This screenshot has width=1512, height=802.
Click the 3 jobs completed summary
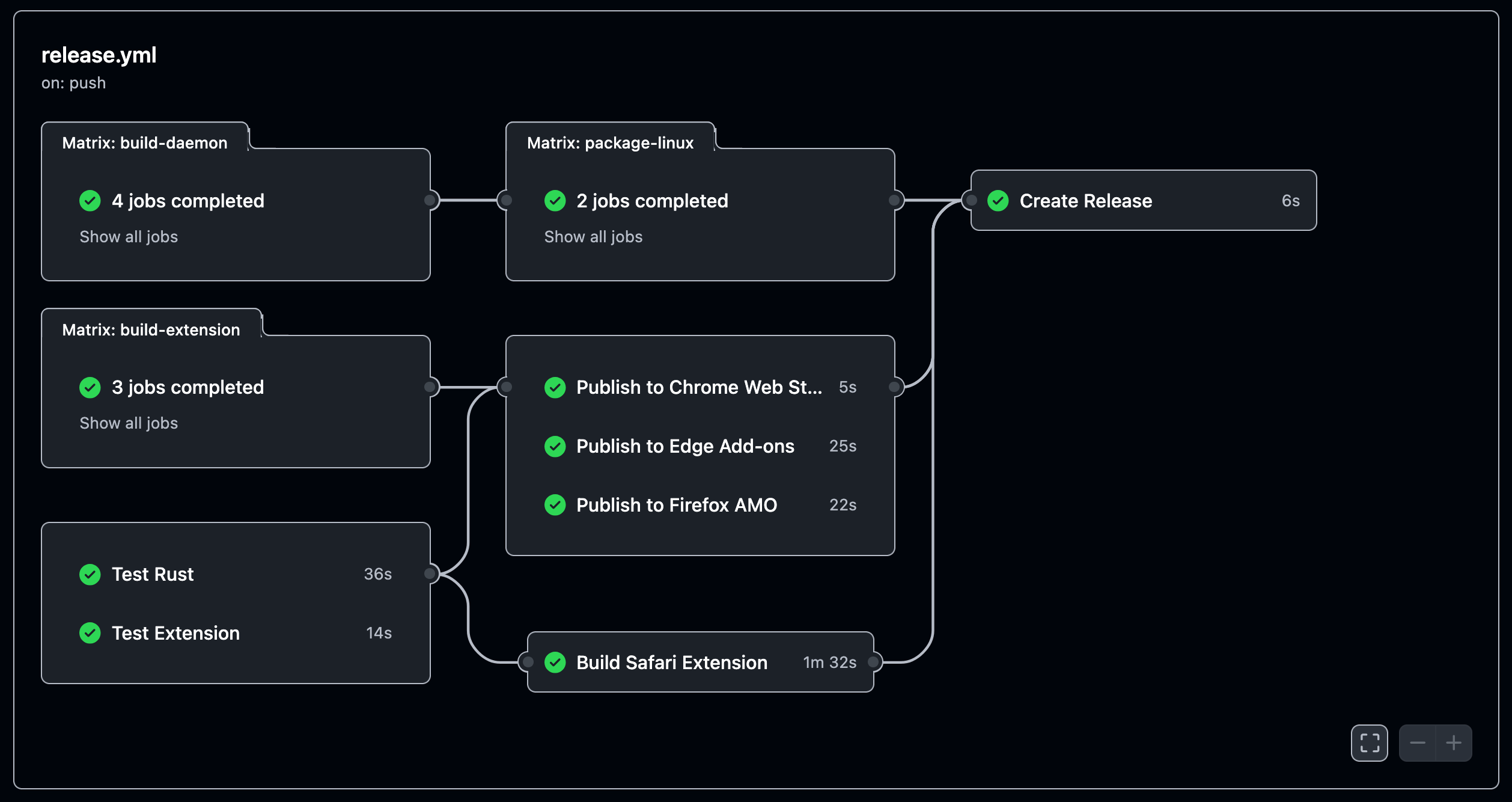click(x=187, y=387)
